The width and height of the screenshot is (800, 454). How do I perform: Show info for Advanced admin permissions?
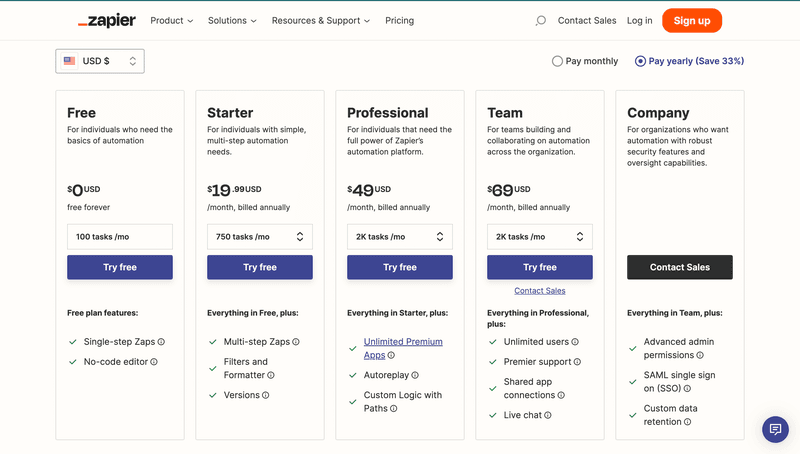point(700,355)
